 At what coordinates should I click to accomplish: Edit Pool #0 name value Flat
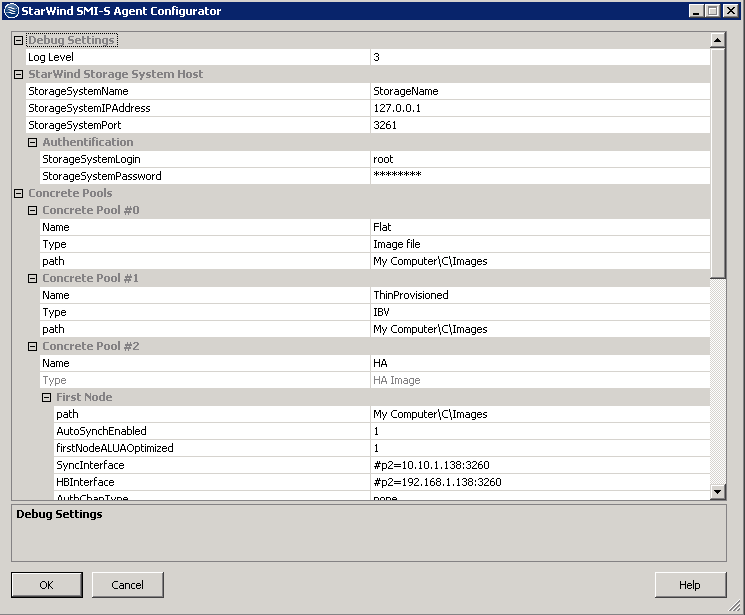click(x=540, y=227)
